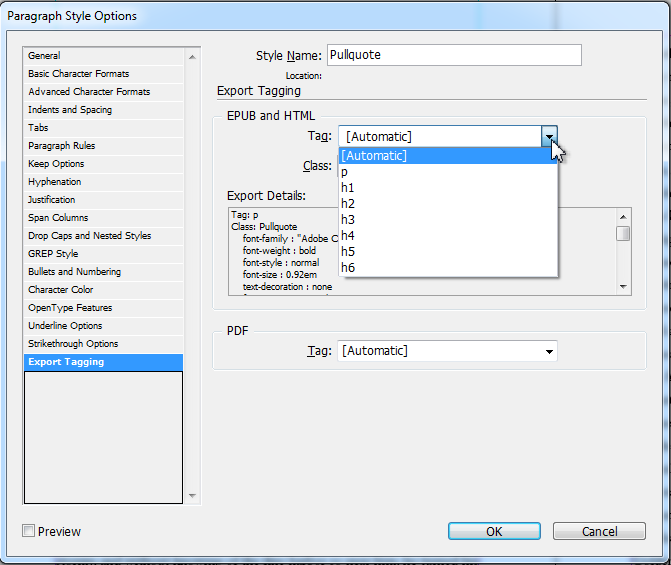
Task: Open Underline Options category
Action: [x=104, y=325]
